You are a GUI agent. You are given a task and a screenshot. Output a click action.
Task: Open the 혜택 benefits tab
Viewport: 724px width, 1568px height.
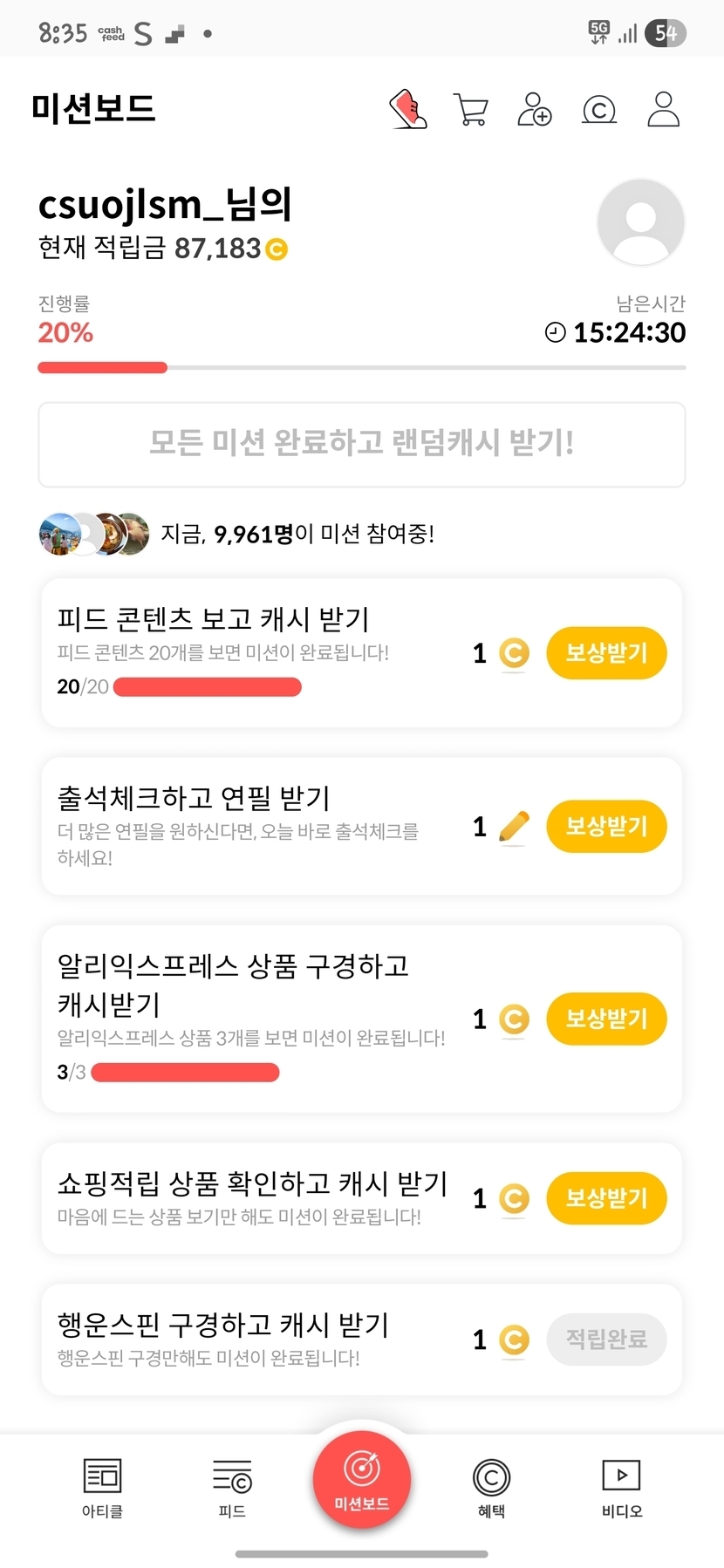(491, 1488)
